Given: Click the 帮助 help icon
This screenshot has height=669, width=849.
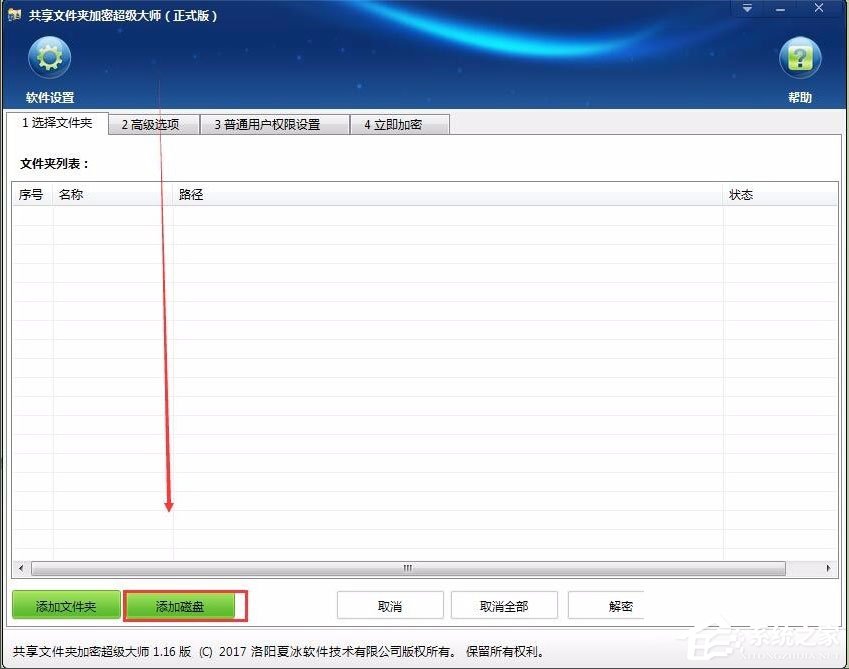Looking at the screenshot, I should 799,57.
